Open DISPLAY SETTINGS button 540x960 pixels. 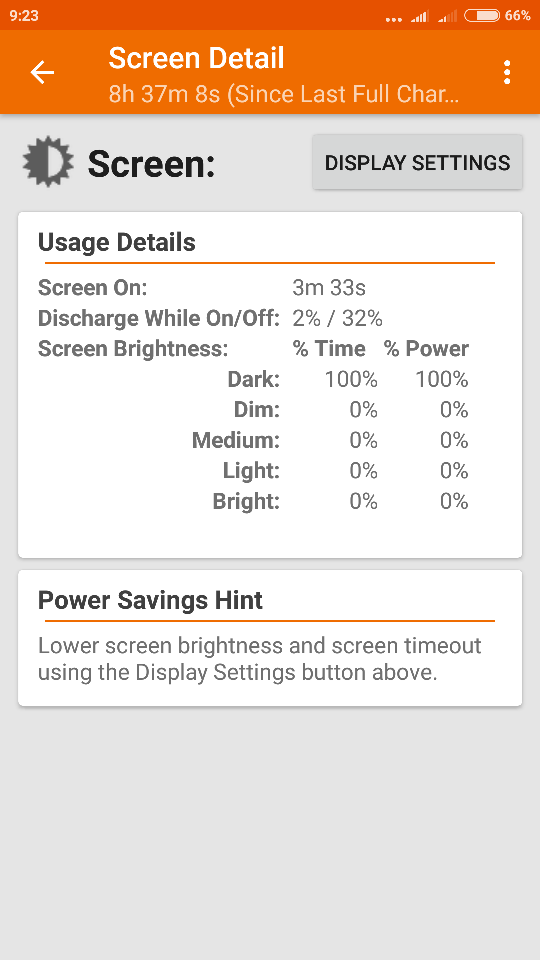pos(418,162)
